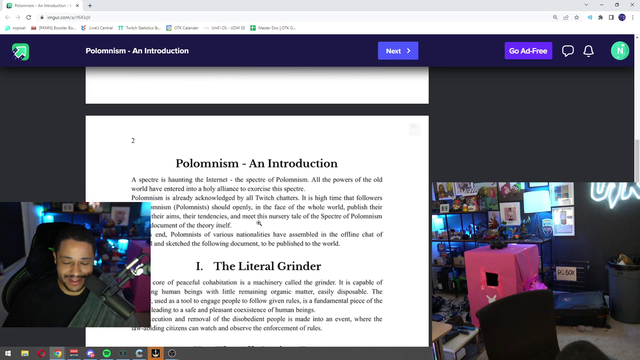Viewport: 640px width, 360px height.
Task: Bookmark this page with the star
Action: pyautogui.click(x=576, y=18)
